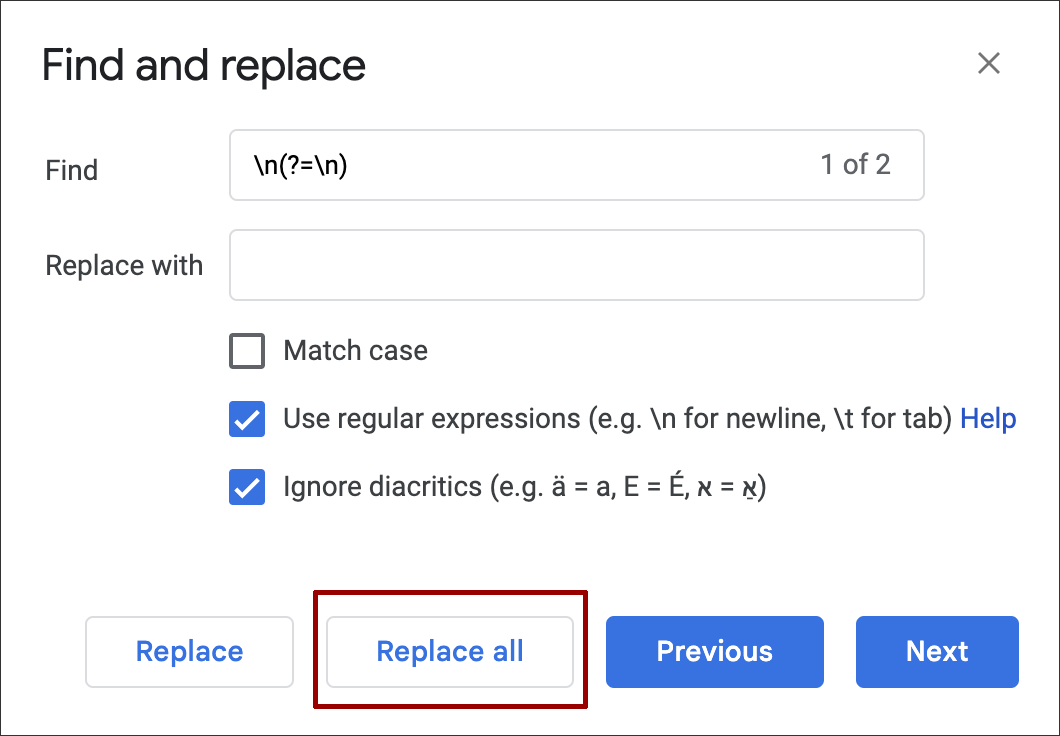This screenshot has height=736, width=1060.
Task: Click the Find and replace dialog title
Action: [204, 66]
